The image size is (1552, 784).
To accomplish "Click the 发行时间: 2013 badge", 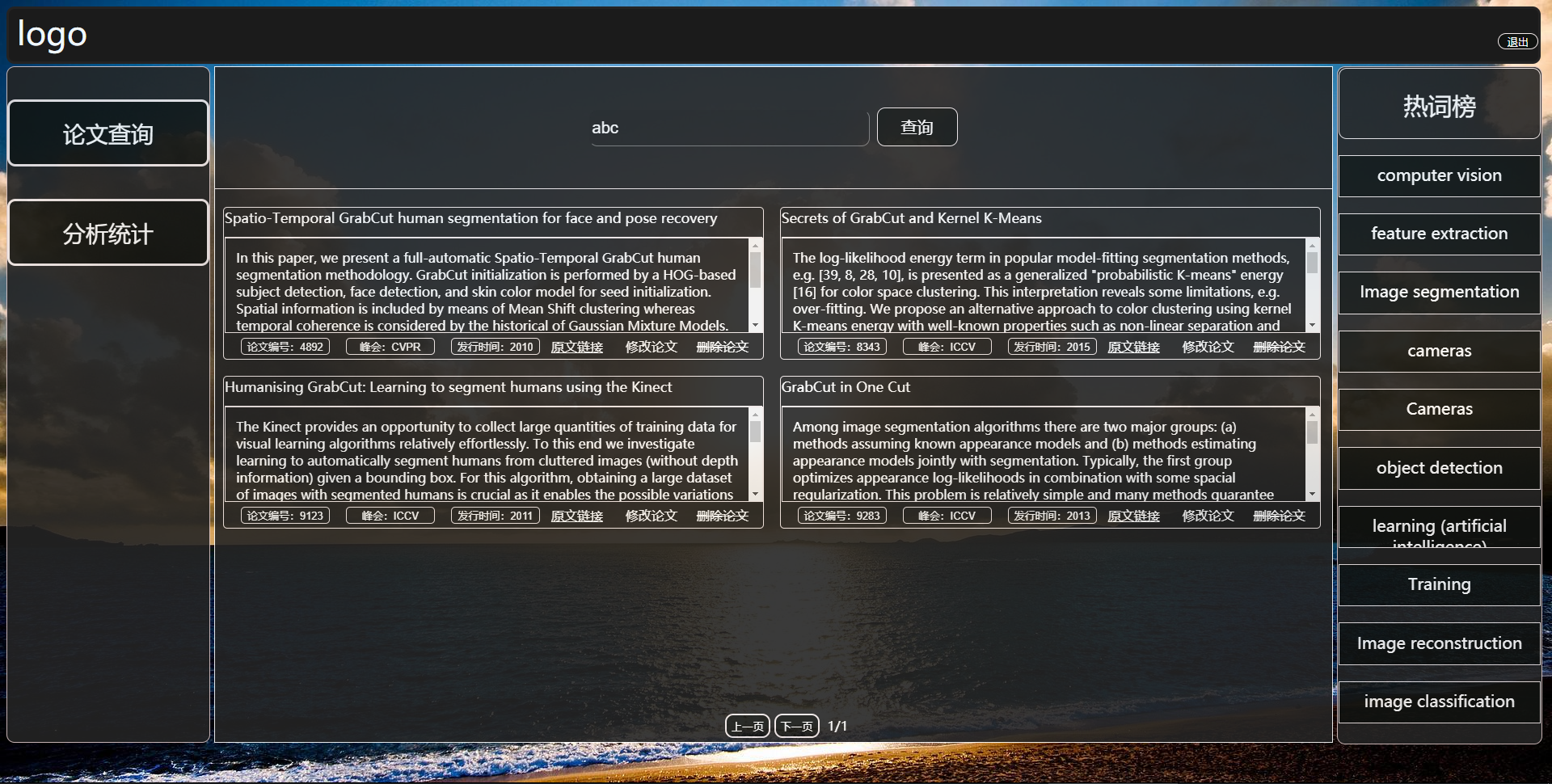I will (x=1052, y=516).
